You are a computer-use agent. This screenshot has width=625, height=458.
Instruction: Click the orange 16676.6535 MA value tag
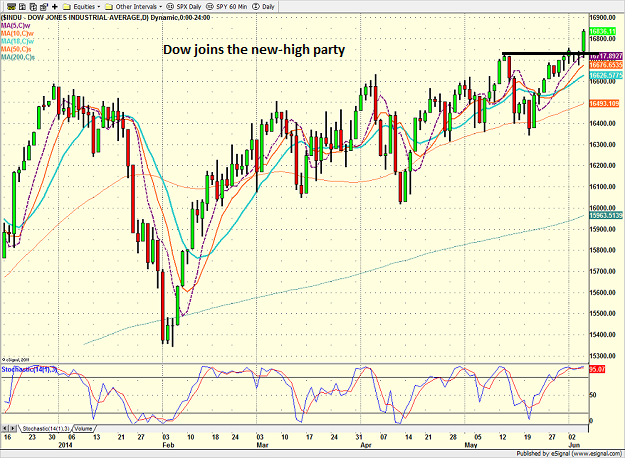pyautogui.click(x=605, y=65)
